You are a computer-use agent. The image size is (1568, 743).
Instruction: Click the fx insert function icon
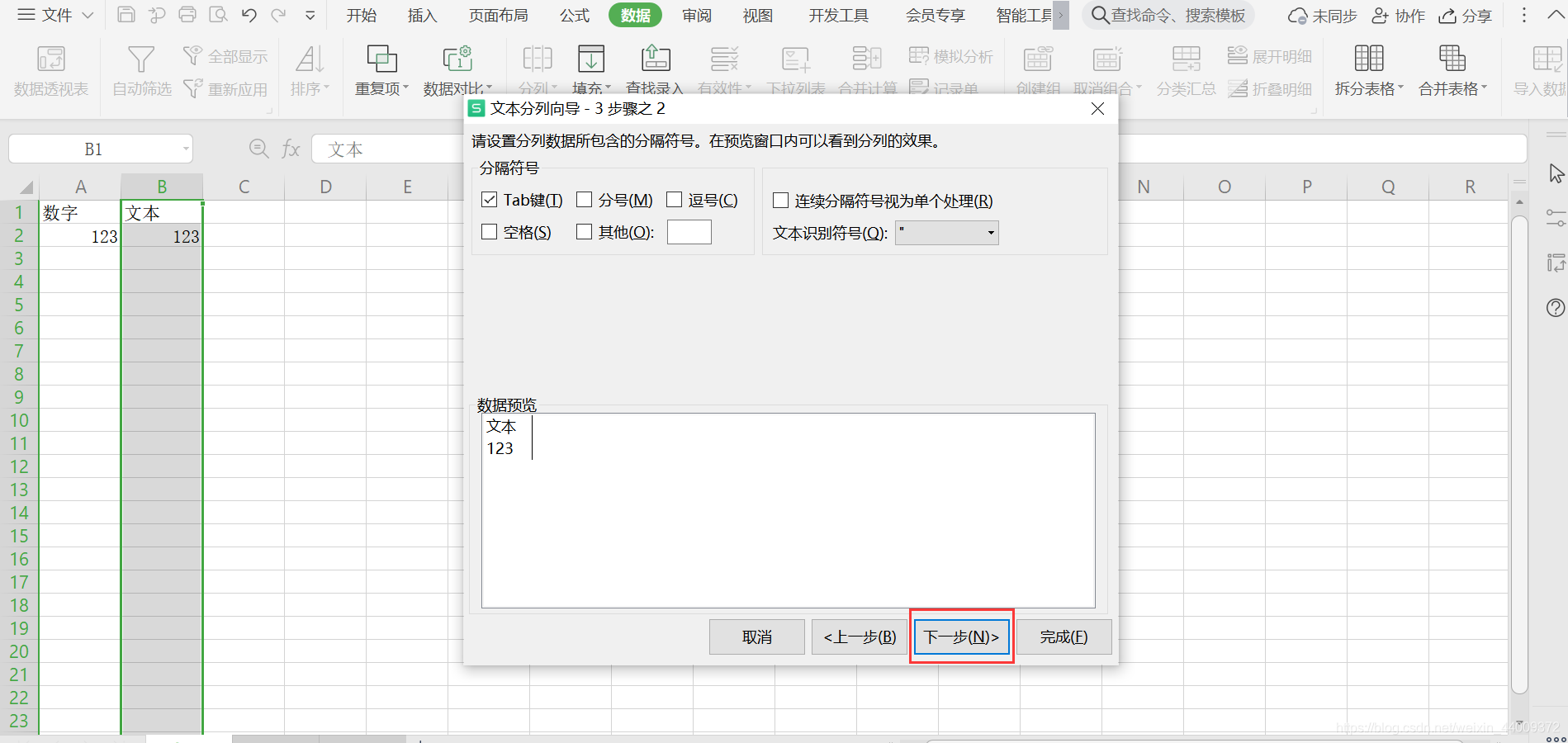click(x=291, y=149)
